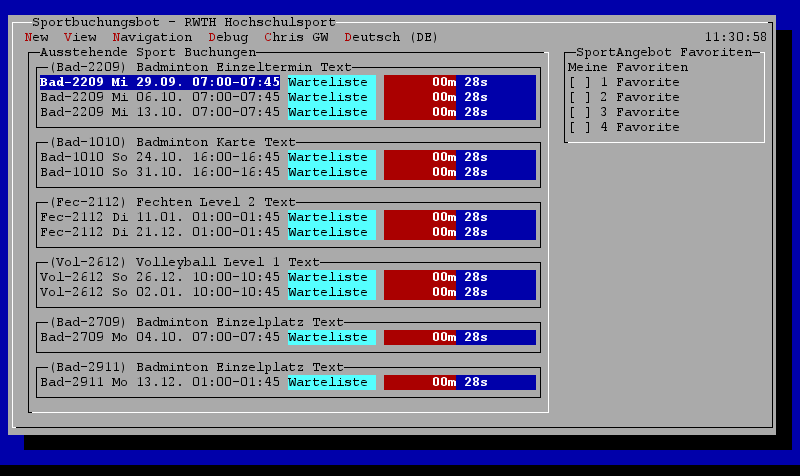
Task: Click countdown progress bar for Bad-1010 31.10.
Action: [x=460, y=172]
